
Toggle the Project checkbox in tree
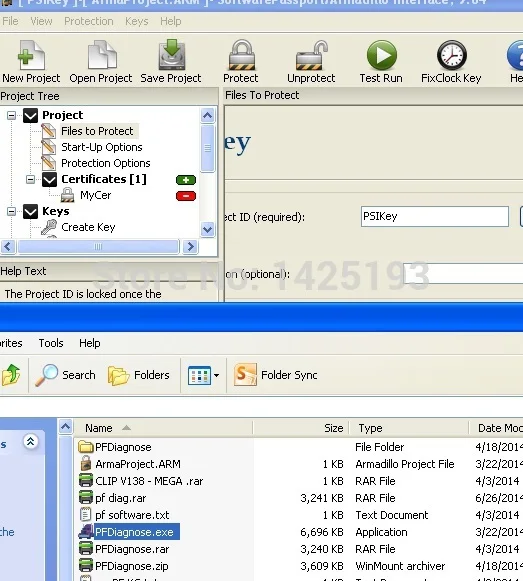tap(30, 115)
